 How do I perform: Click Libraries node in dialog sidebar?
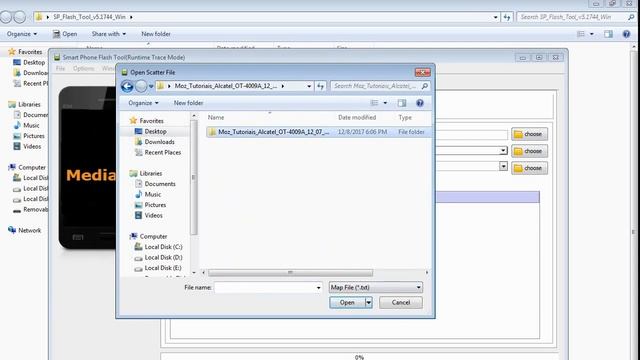(x=150, y=173)
